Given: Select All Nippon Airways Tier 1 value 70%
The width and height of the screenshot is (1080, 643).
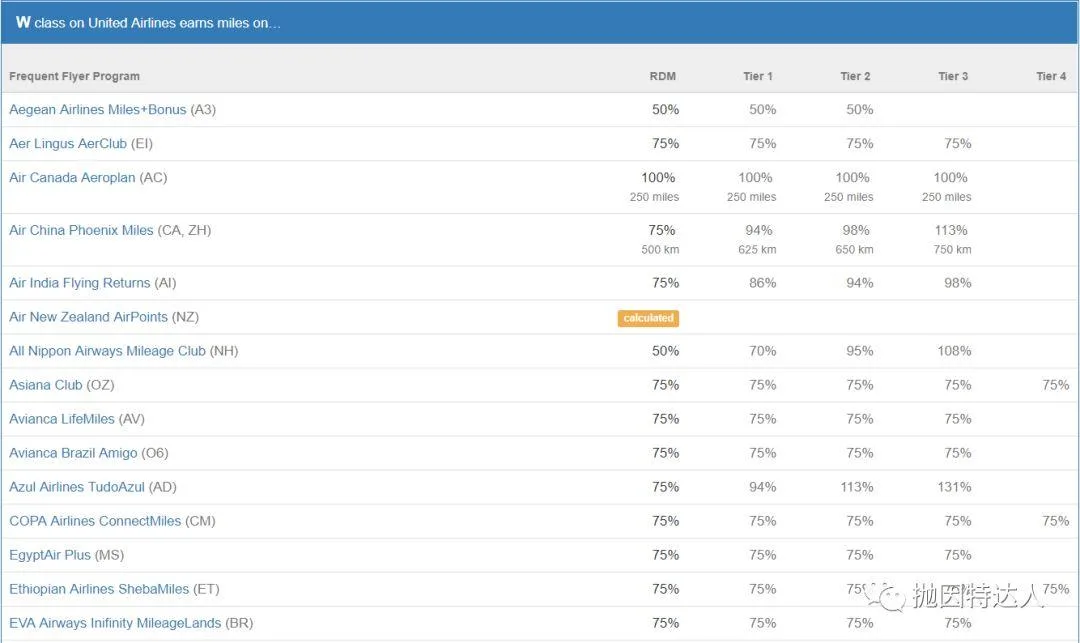Looking at the screenshot, I should click(x=762, y=351).
